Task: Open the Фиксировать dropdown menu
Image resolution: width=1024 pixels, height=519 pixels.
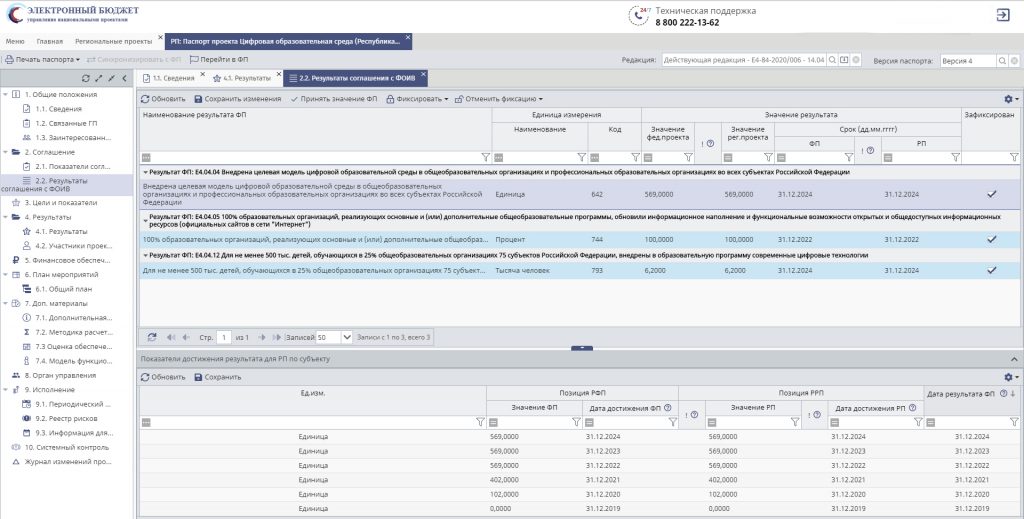Action: 417,99
